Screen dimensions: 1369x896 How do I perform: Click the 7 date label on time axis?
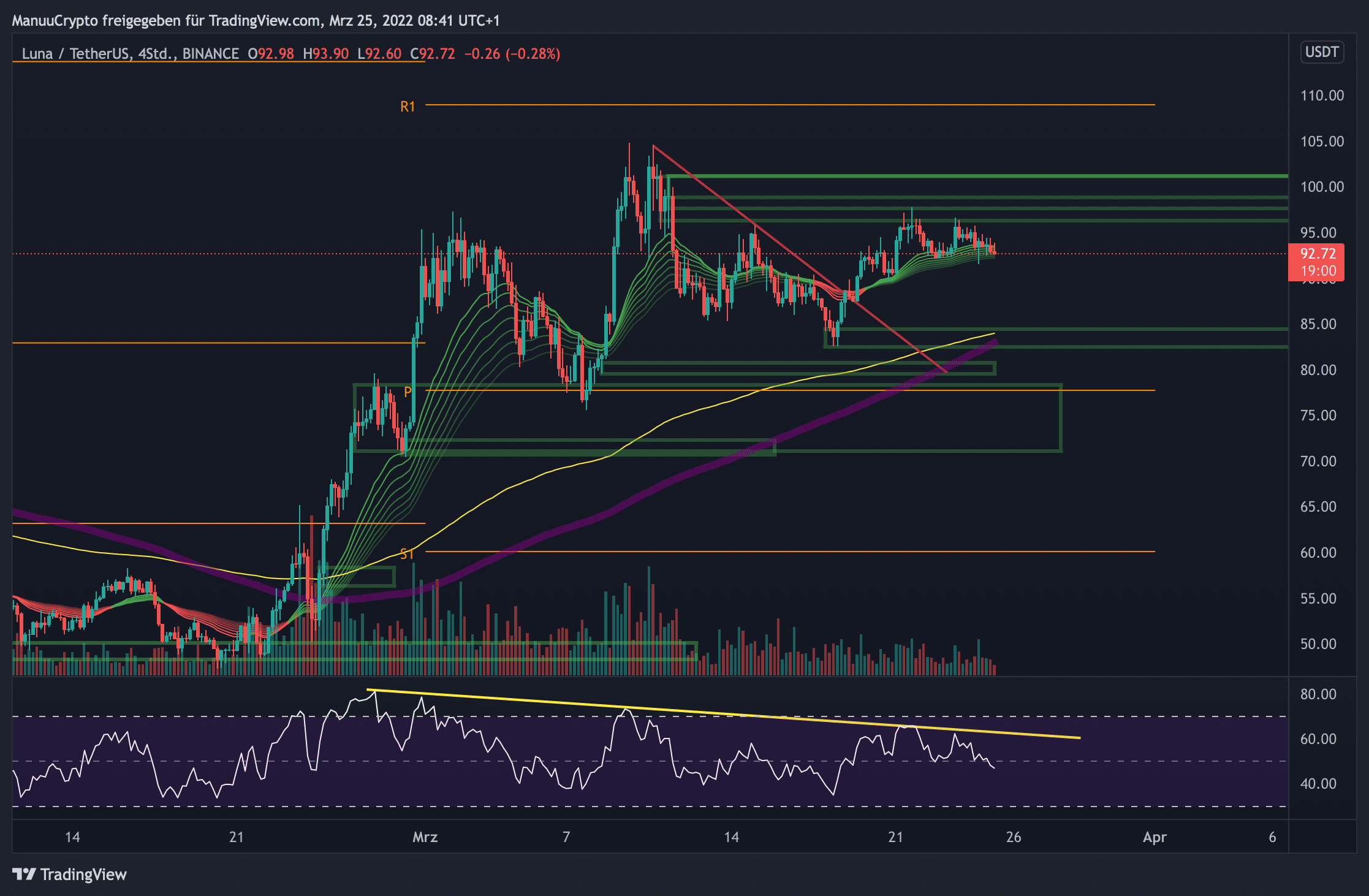[x=566, y=837]
